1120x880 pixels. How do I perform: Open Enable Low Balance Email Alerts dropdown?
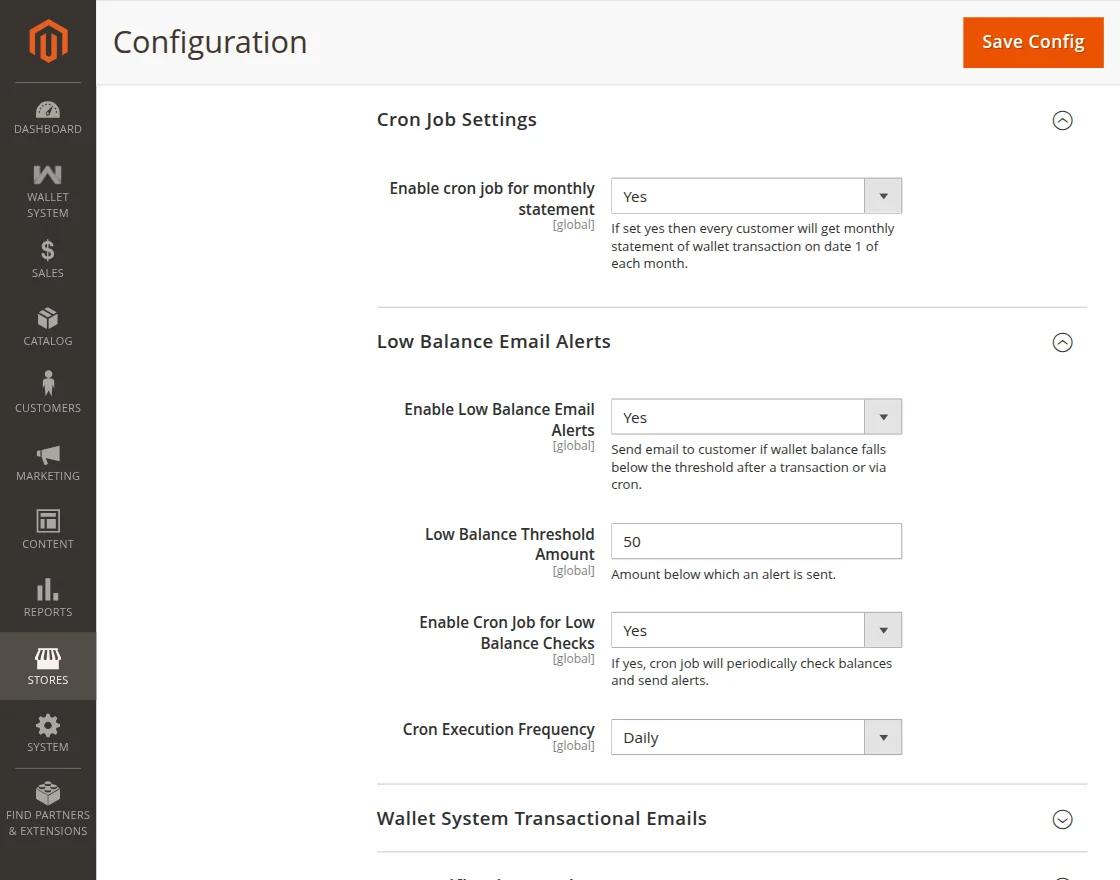click(756, 417)
